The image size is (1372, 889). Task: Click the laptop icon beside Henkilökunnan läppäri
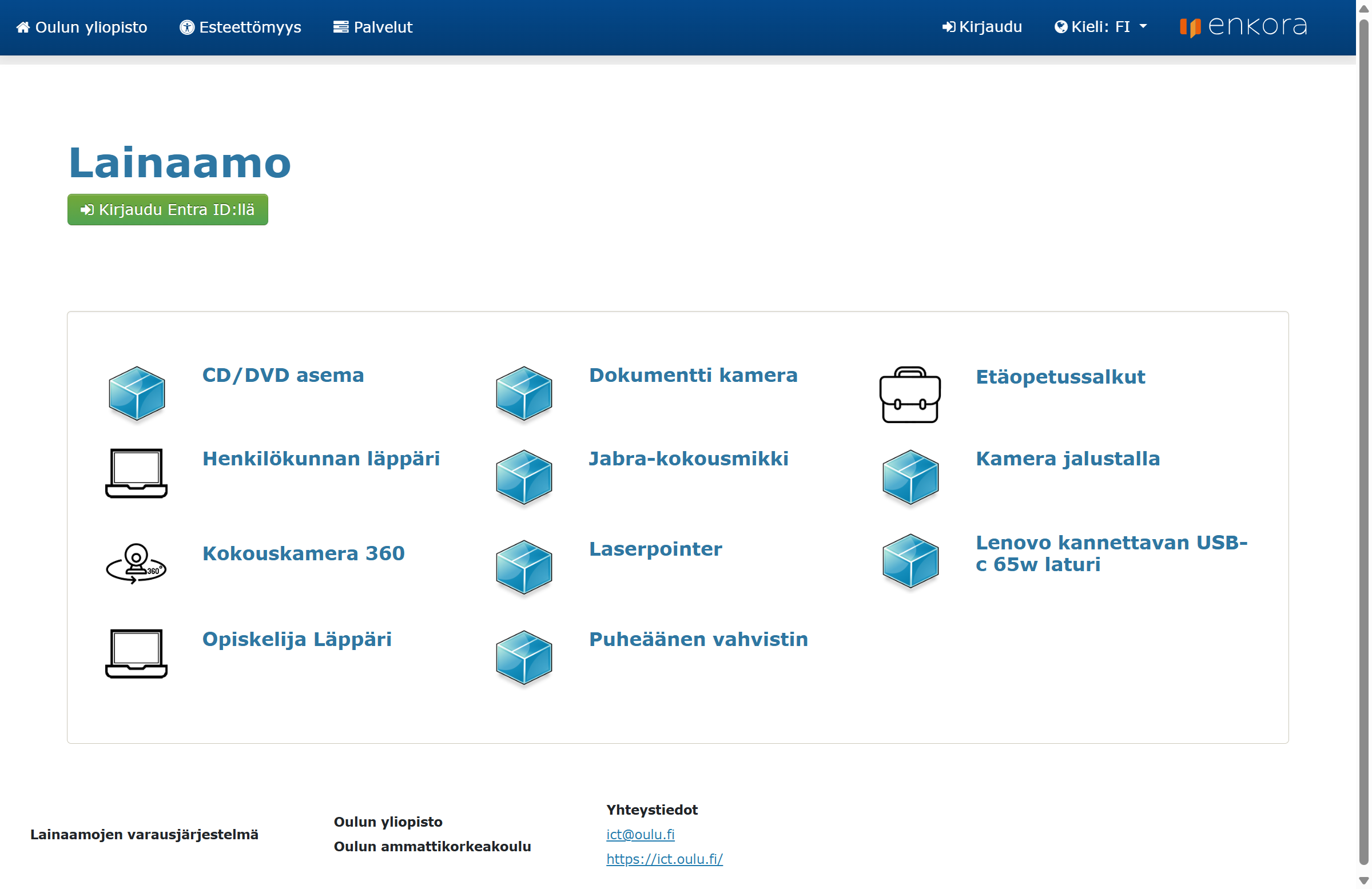tap(136, 473)
